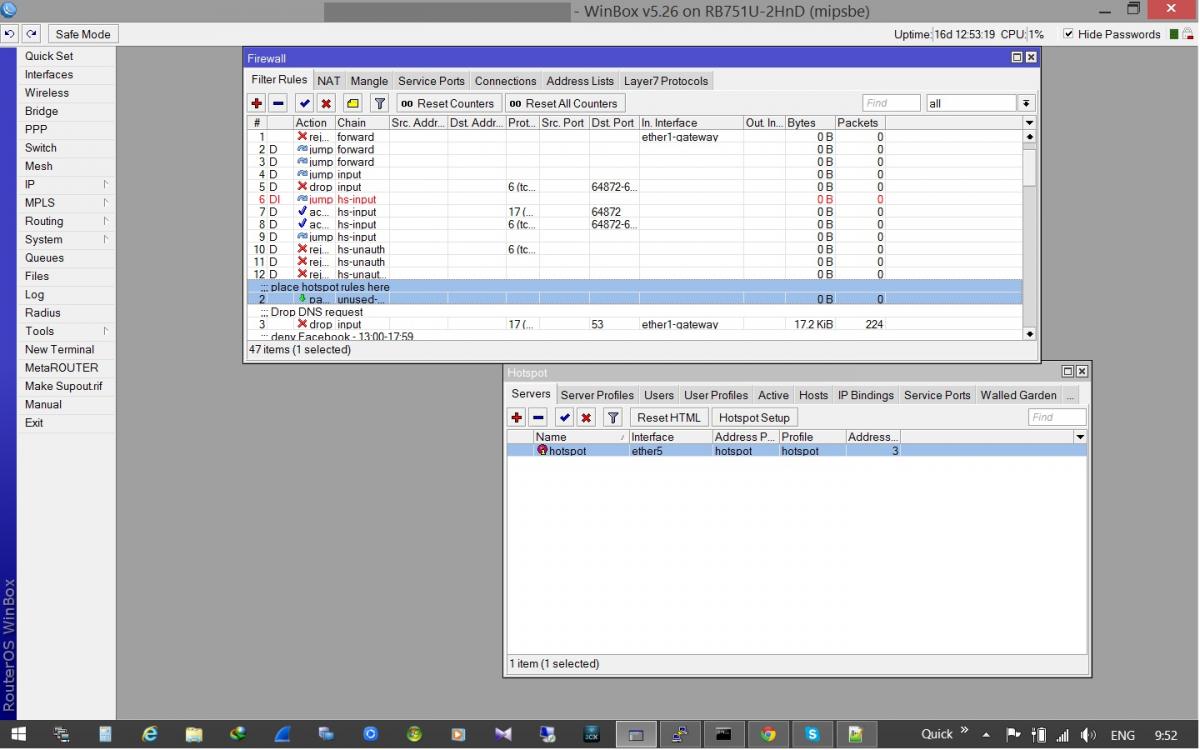
Task: Add comment to the firewall rule
Action: (352, 103)
